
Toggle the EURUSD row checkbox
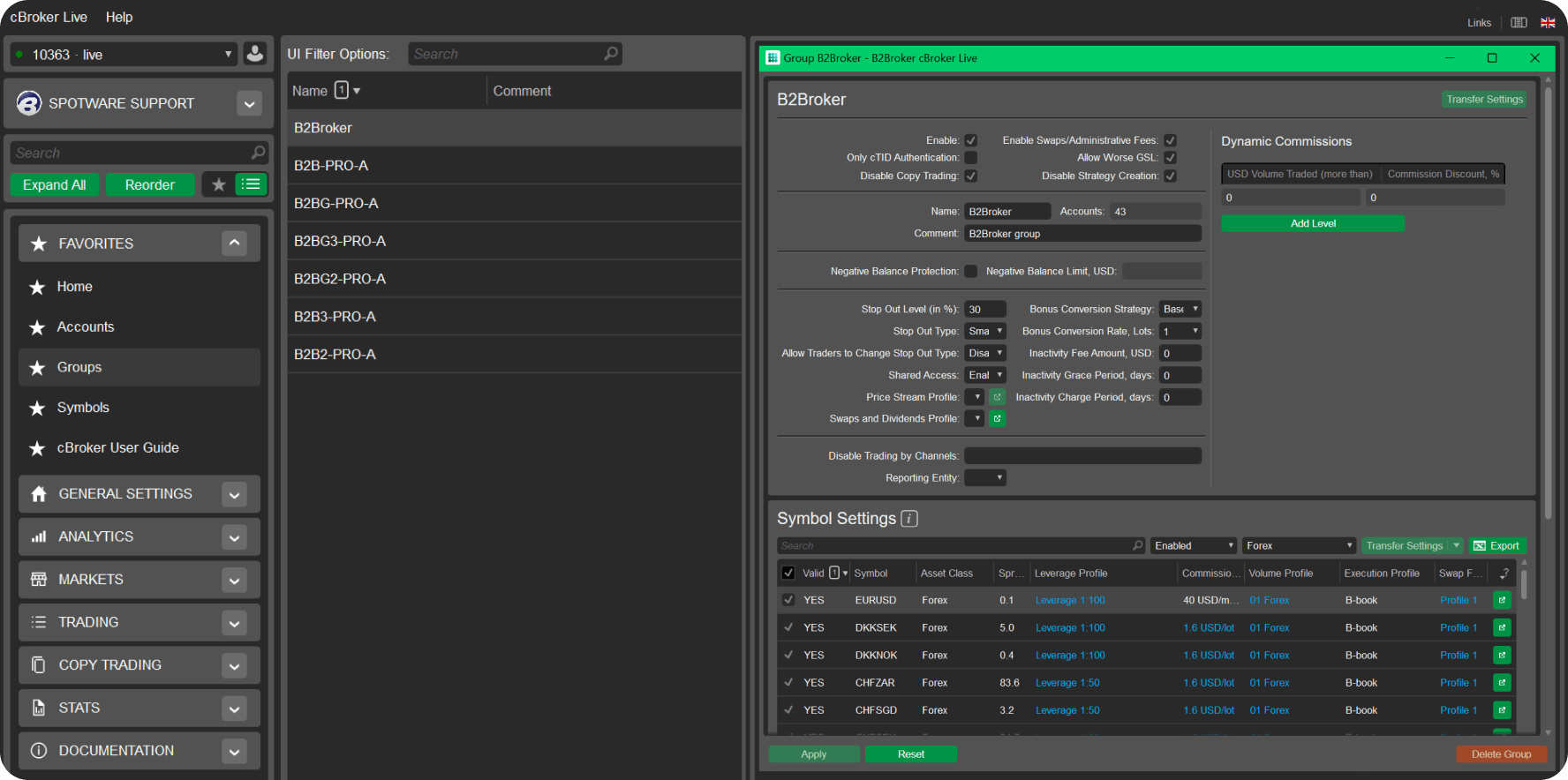coord(788,600)
